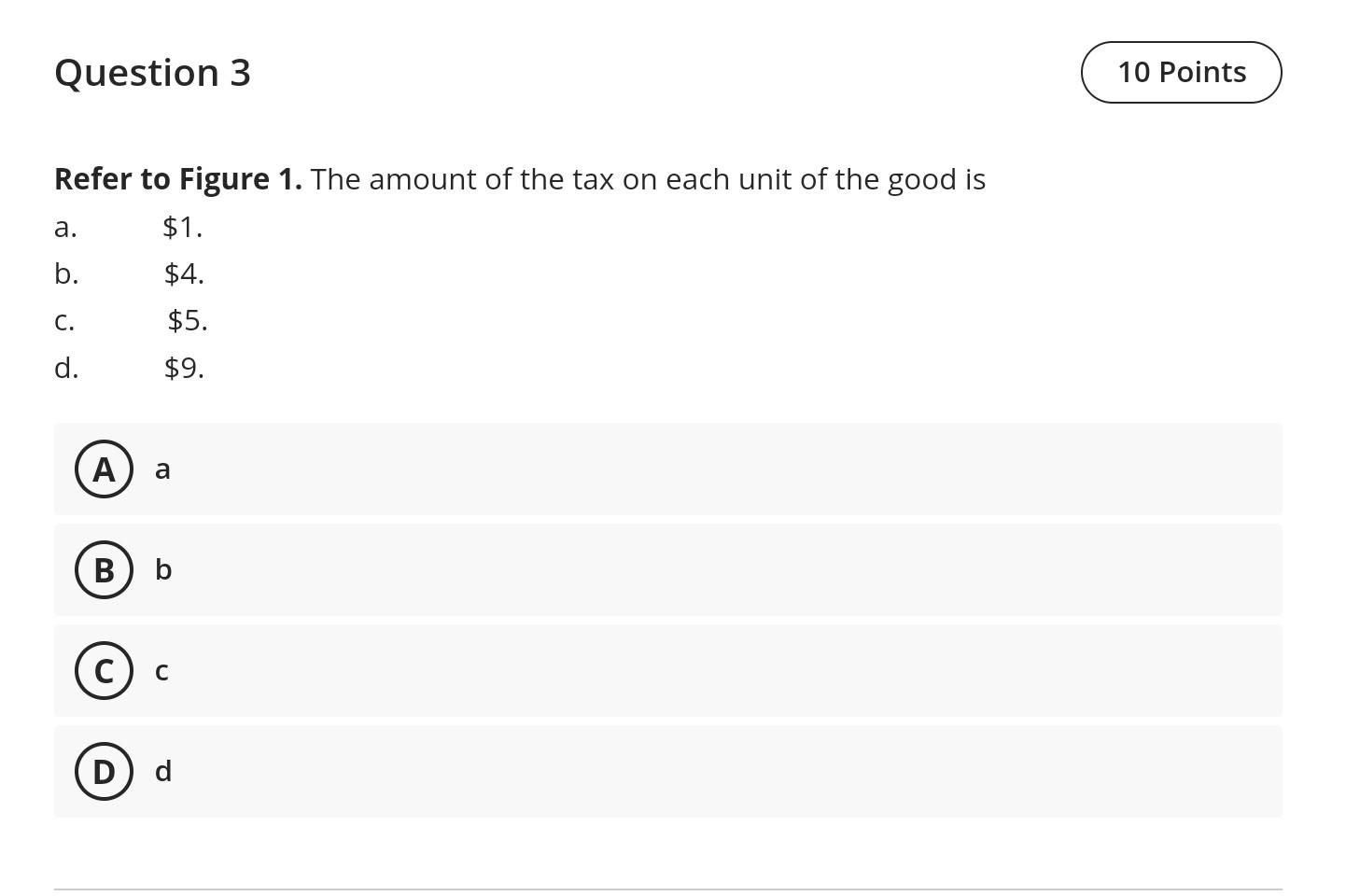Click the Question 3 heading
This screenshot has width=1346, height=896.
(x=152, y=72)
